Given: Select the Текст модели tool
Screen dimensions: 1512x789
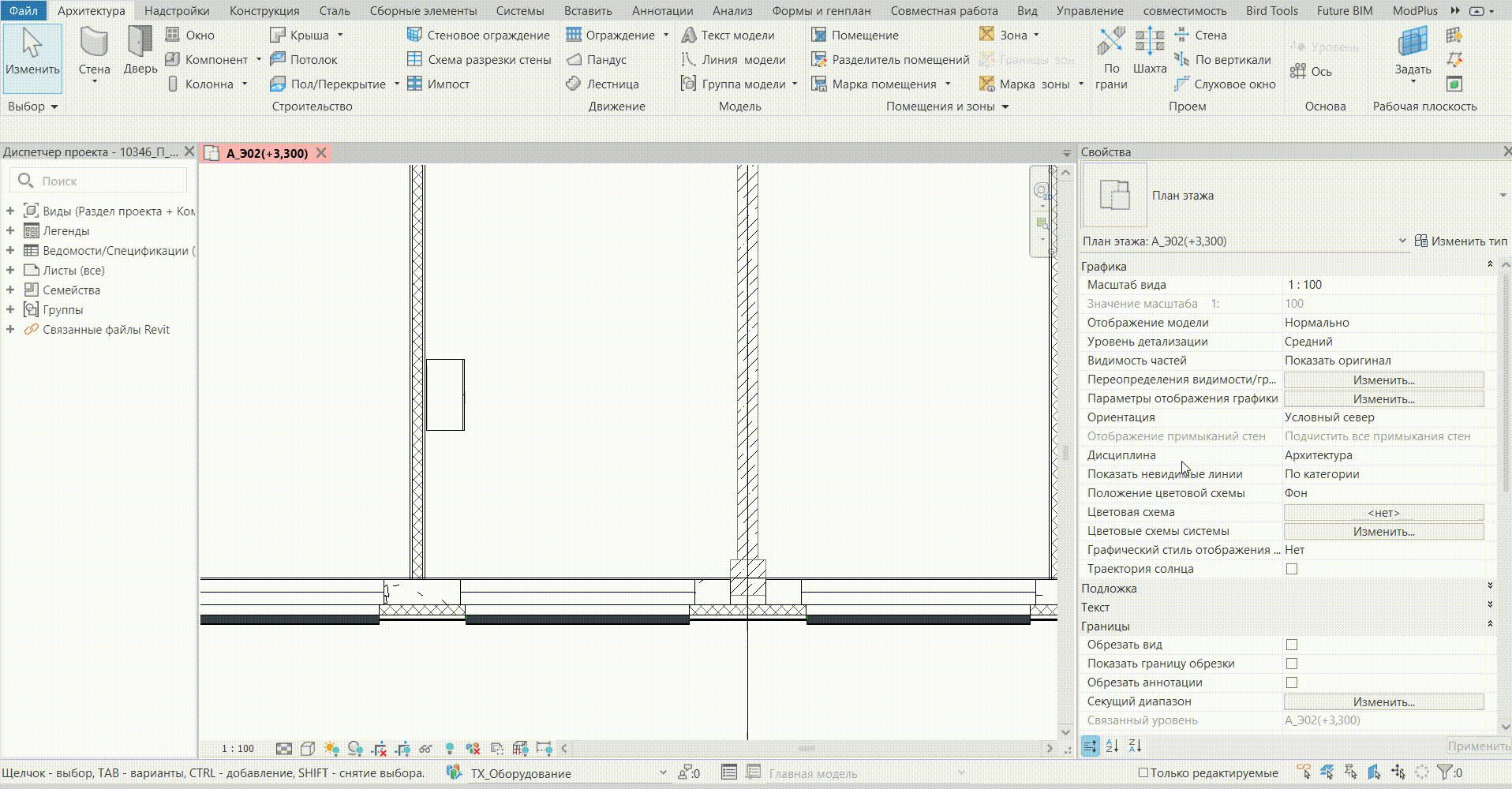Looking at the screenshot, I should (728, 35).
